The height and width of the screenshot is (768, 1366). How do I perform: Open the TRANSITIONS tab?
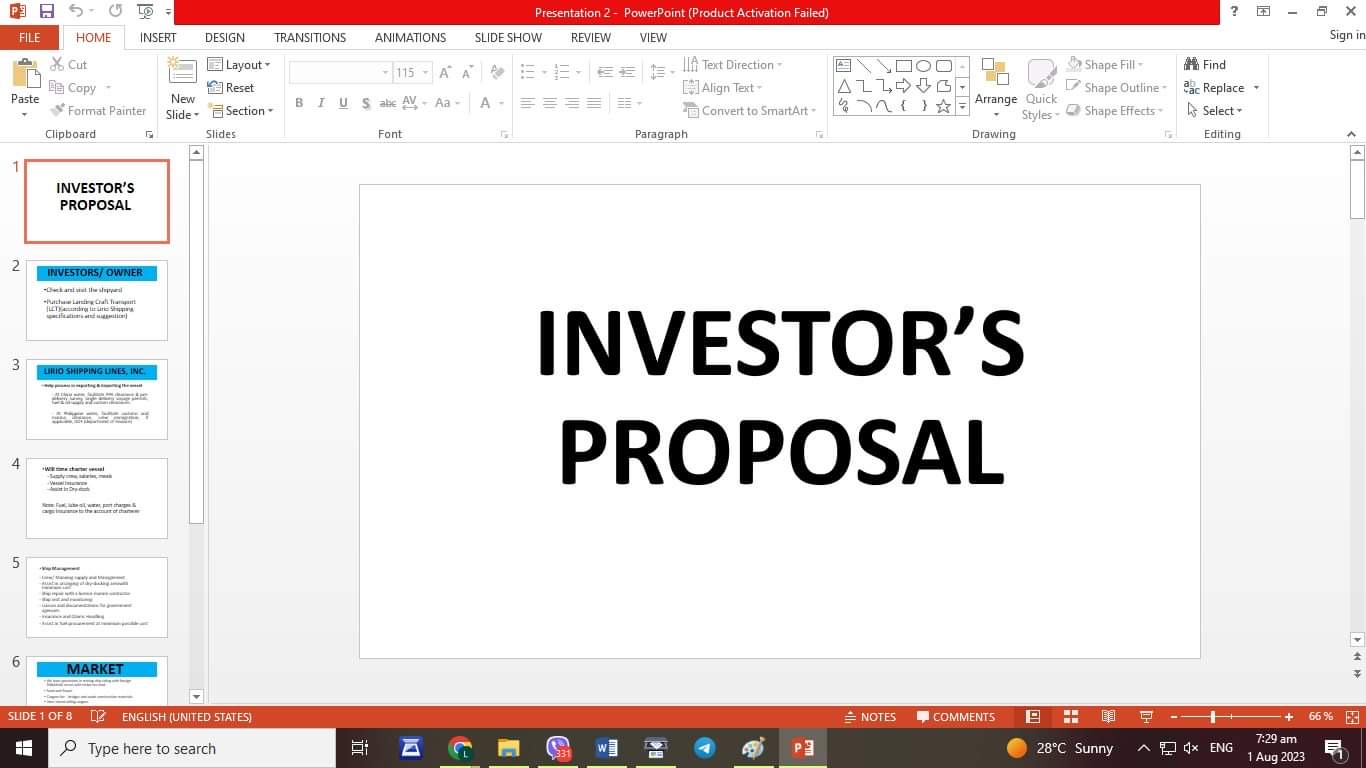tap(310, 37)
